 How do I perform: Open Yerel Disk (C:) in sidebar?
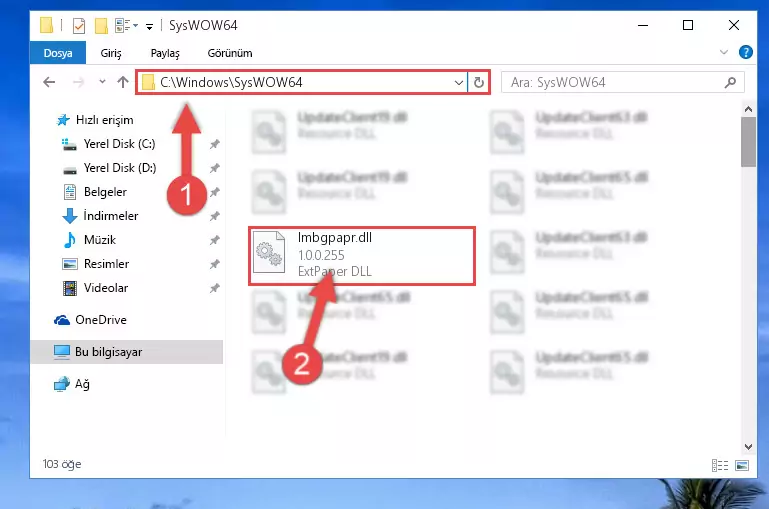pos(119,144)
